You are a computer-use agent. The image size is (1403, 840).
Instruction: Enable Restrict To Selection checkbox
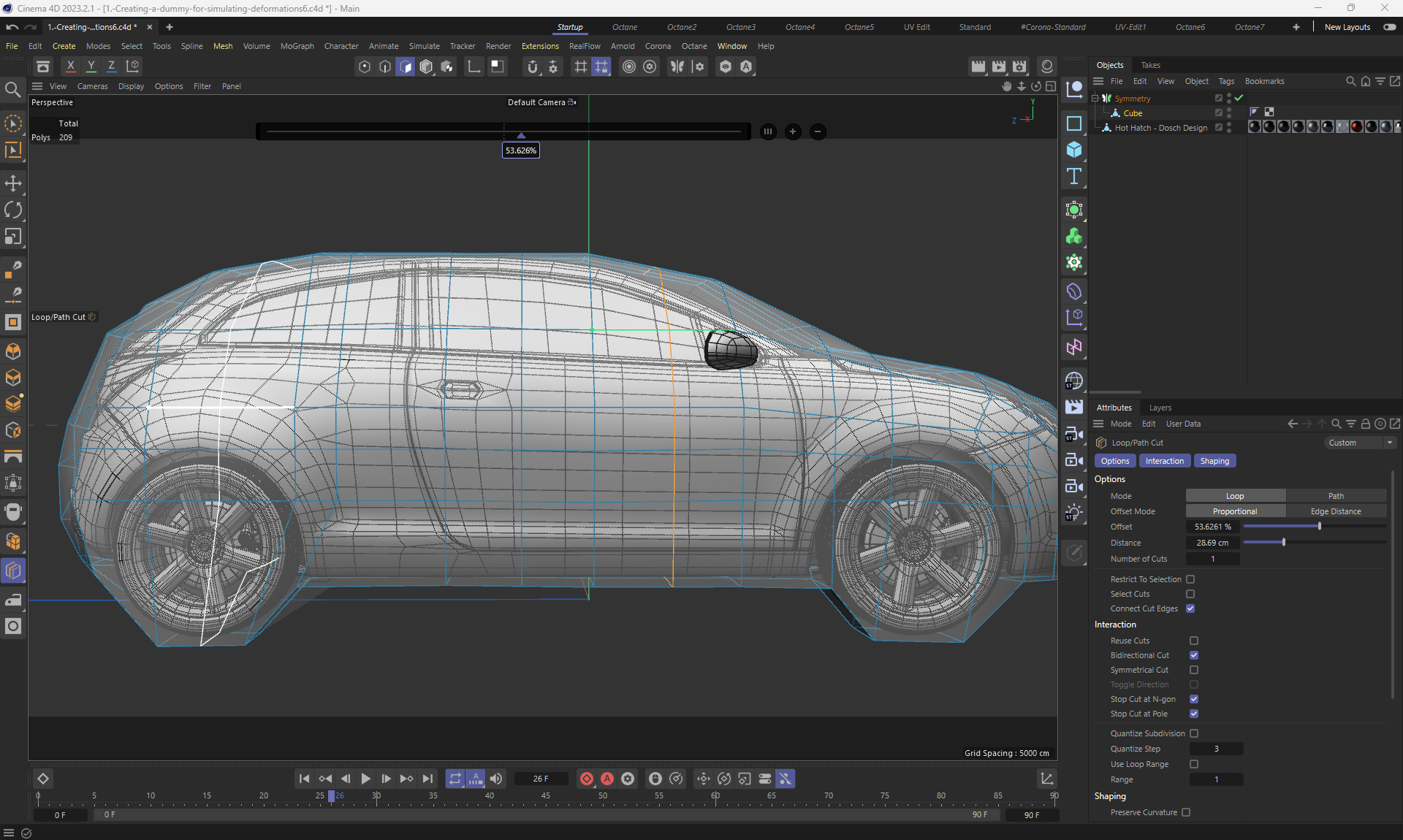point(1190,579)
